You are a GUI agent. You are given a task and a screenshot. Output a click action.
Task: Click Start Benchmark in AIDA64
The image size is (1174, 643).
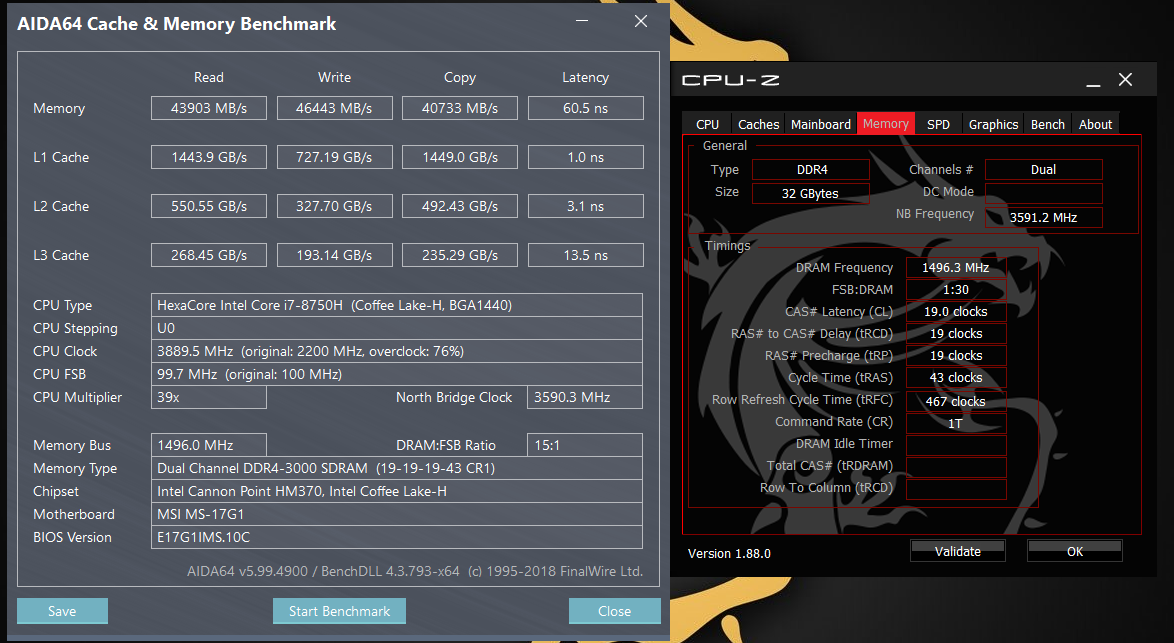coord(339,611)
